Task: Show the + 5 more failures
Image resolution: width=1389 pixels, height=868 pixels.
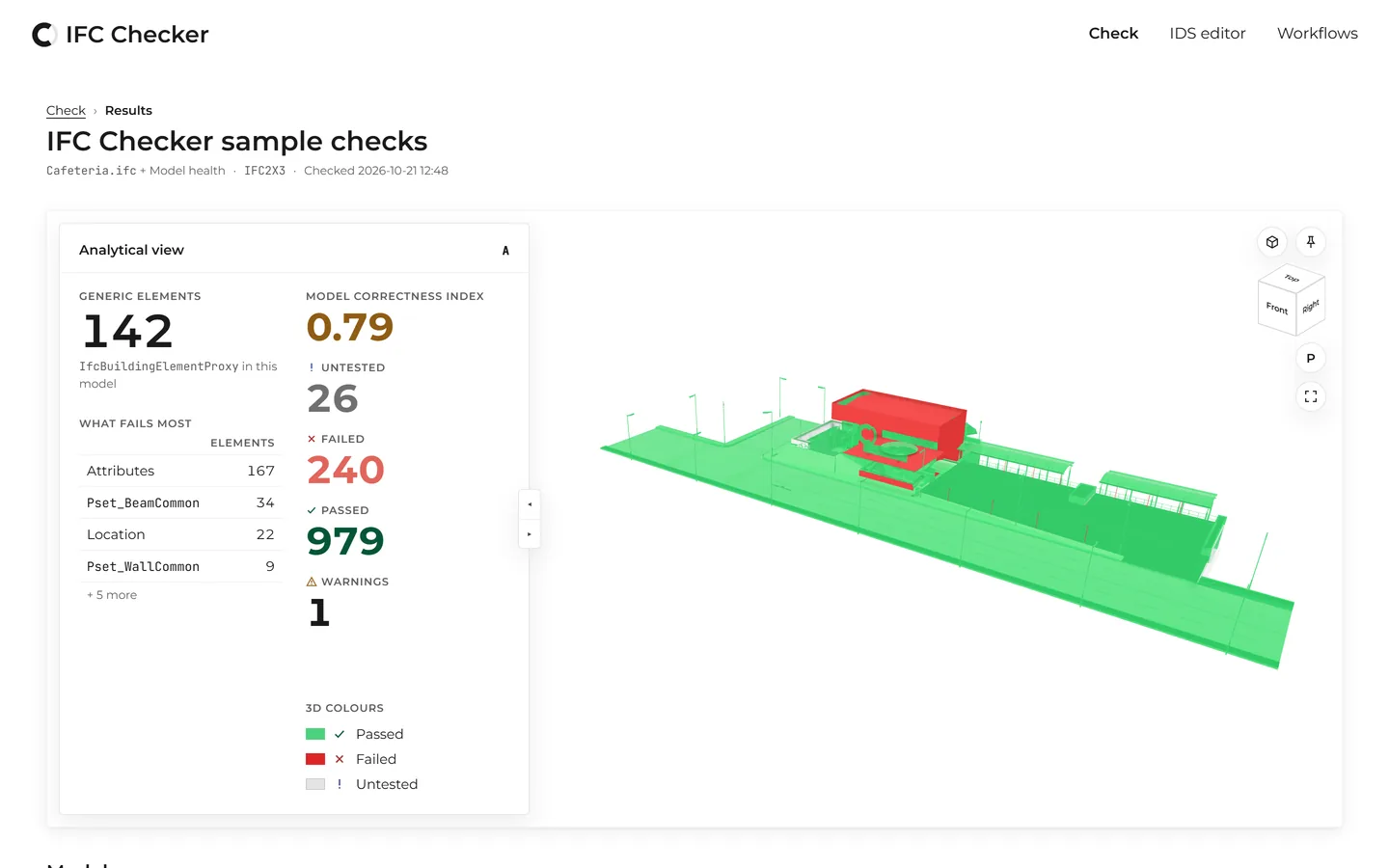Action: coord(112,595)
